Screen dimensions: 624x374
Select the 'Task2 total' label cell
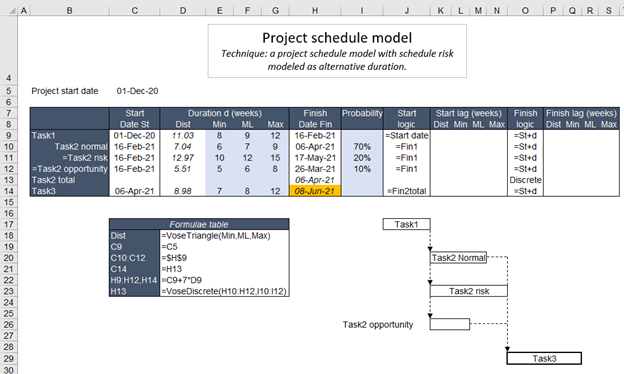70,180
